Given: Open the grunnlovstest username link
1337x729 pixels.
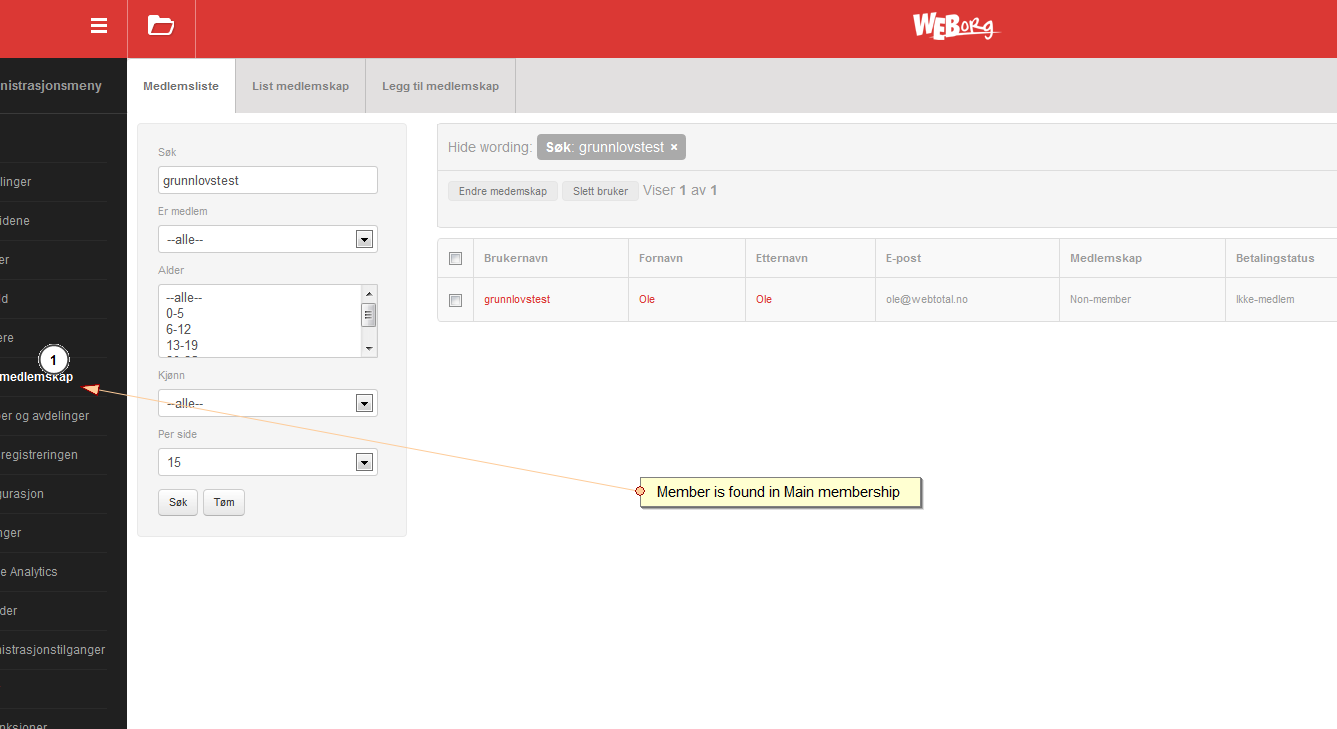Looking at the screenshot, I should 517,299.
